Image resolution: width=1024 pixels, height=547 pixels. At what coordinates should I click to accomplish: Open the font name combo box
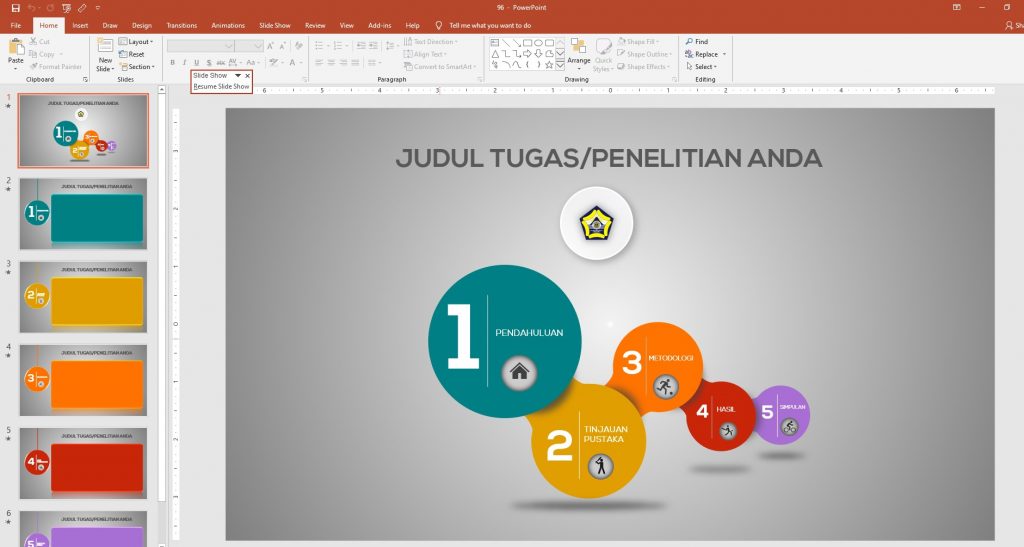click(200, 46)
